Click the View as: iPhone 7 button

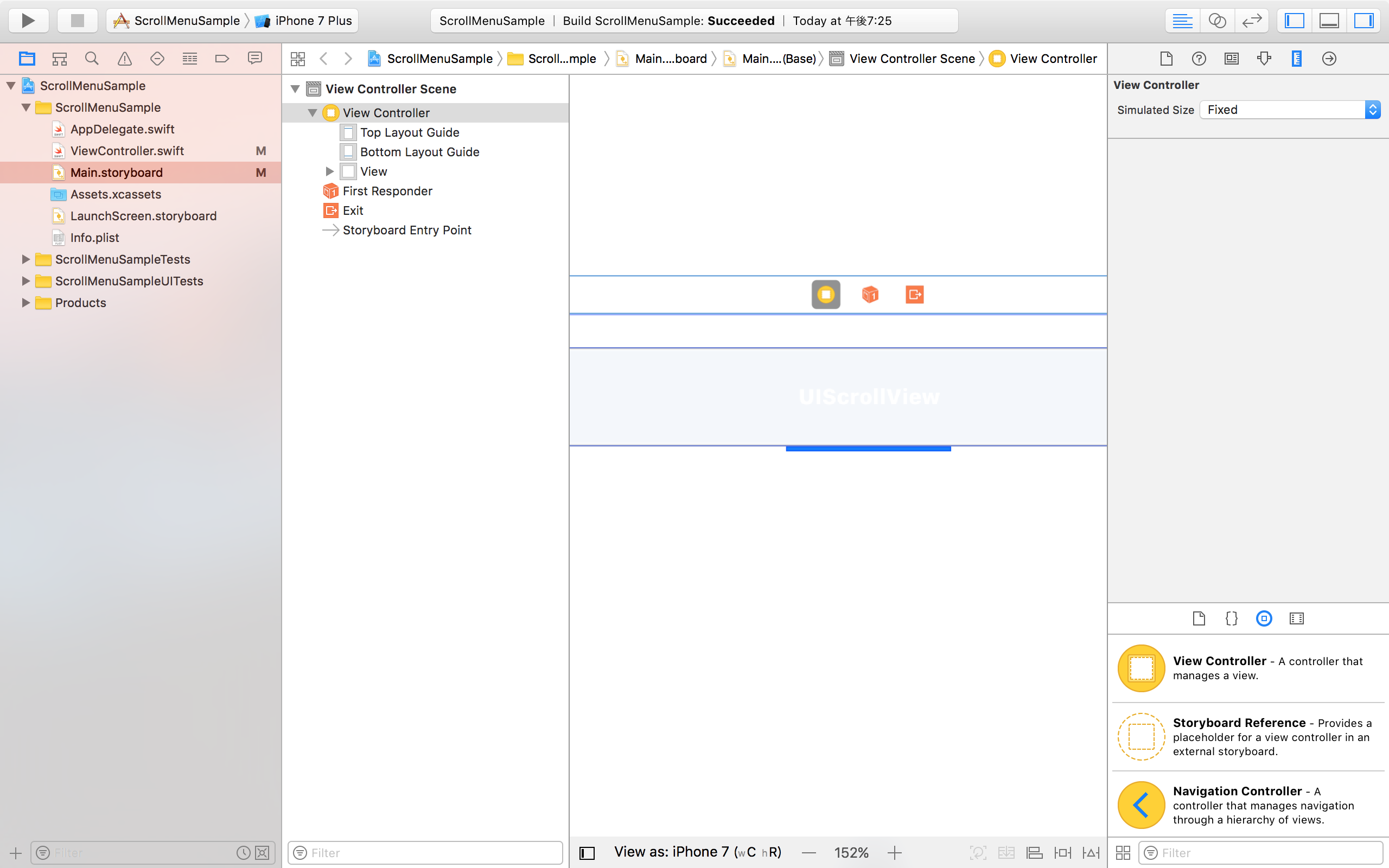pyautogui.click(x=696, y=852)
